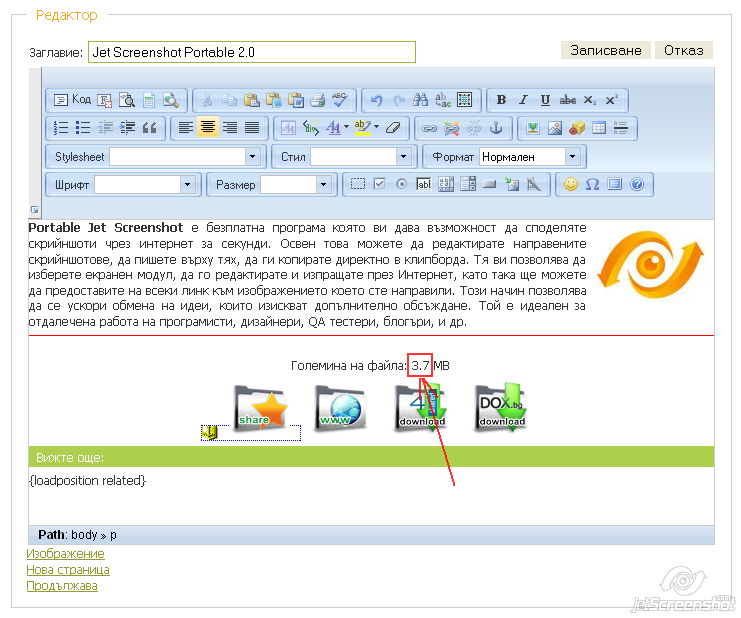Click the Anchor icon

[x=496, y=128]
